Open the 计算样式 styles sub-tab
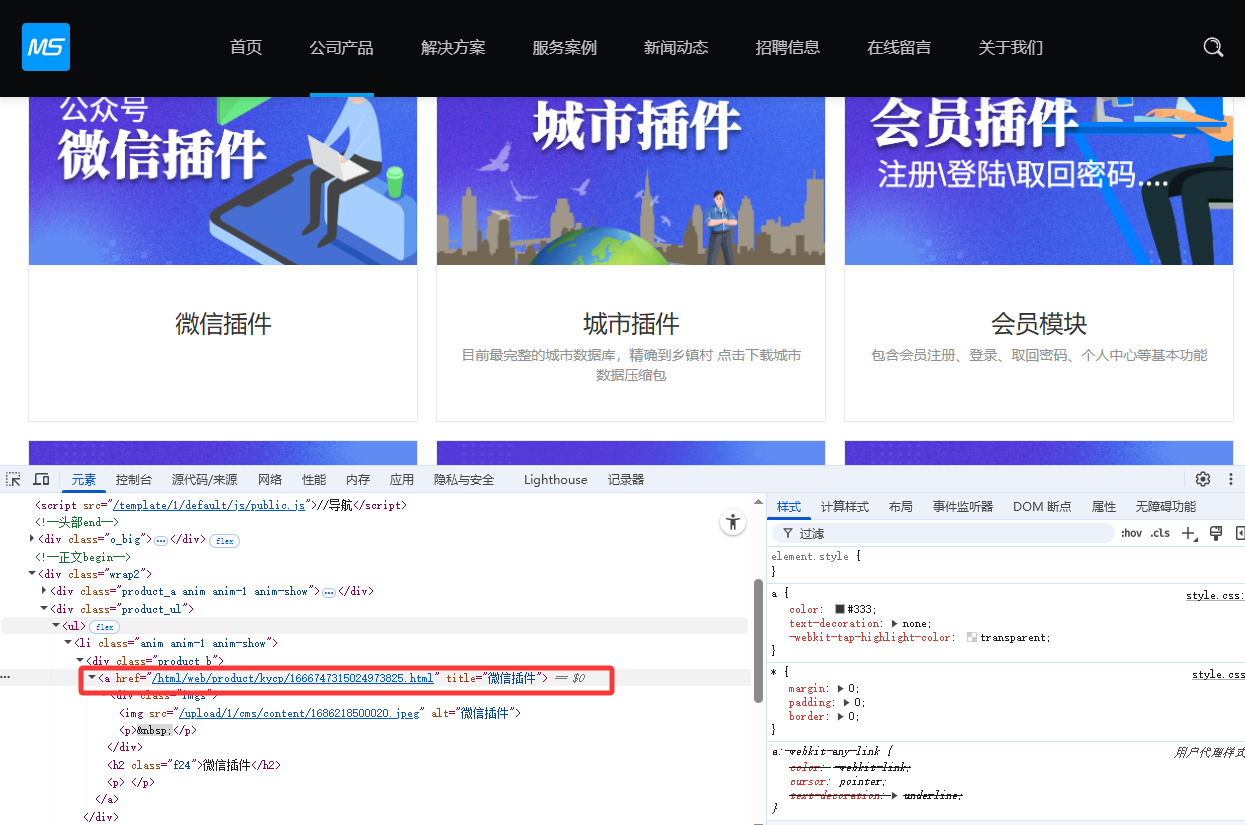Image resolution: width=1245 pixels, height=825 pixels. click(x=844, y=507)
